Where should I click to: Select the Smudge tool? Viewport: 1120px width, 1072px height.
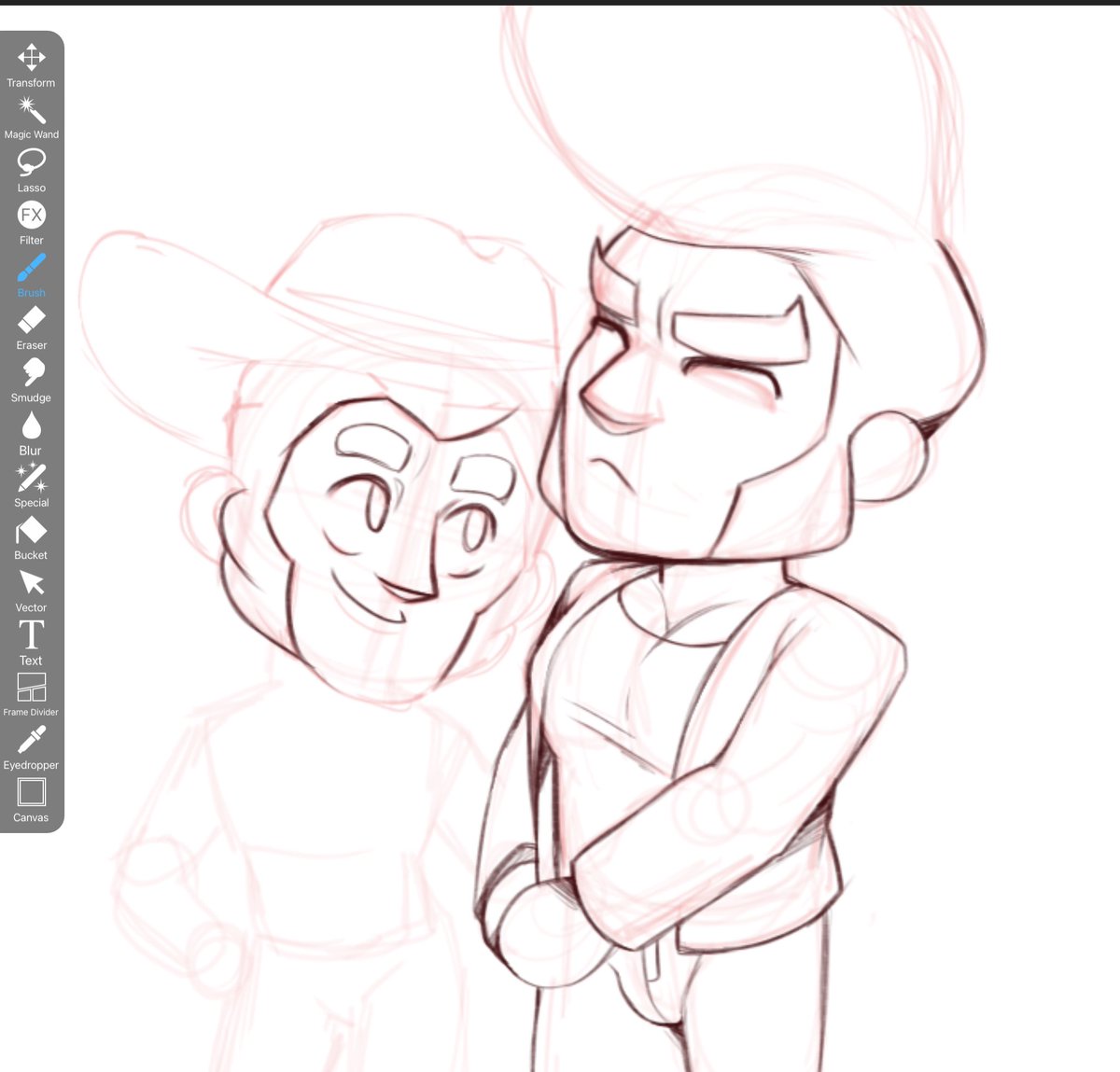click(x=31, y=381)
